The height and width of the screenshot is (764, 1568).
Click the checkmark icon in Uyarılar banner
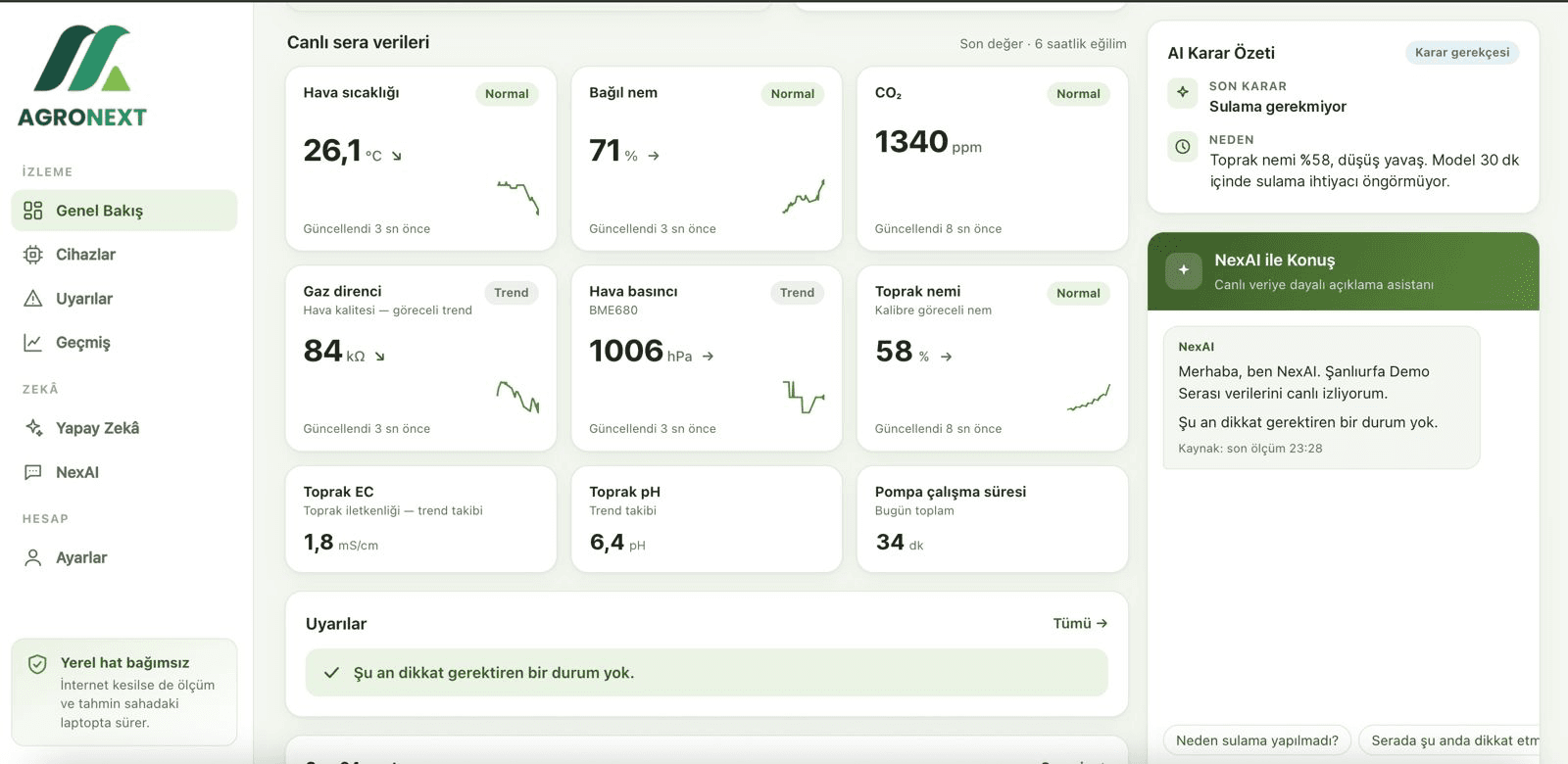pos(331,673)
